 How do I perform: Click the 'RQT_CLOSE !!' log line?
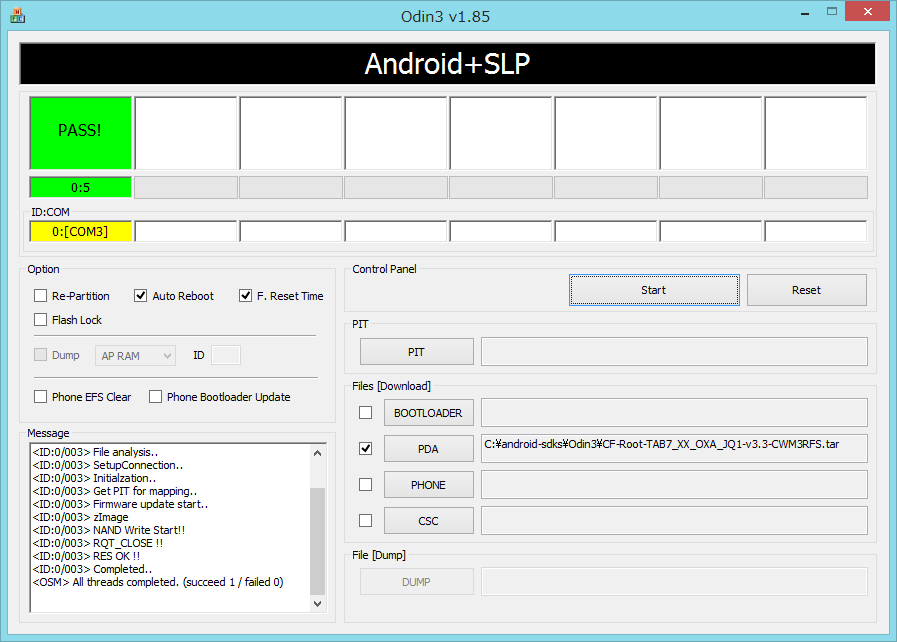pyautogui.click(x=98, y=543)
